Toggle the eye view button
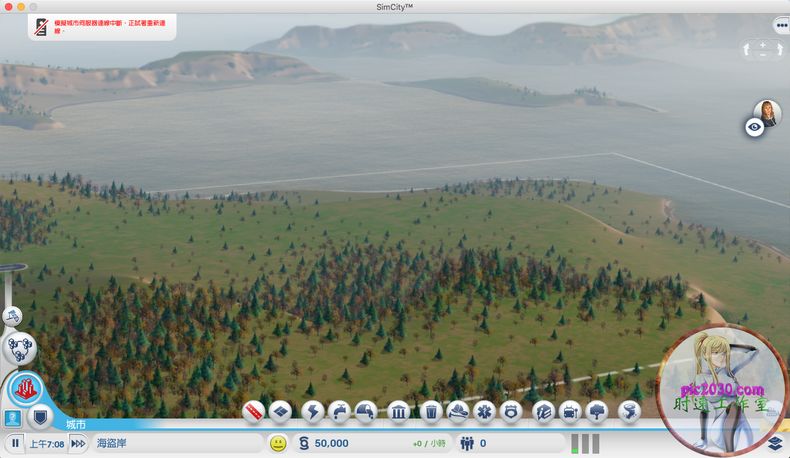The image size is (790, 458). pyautogui.click(x=755, y=127)
